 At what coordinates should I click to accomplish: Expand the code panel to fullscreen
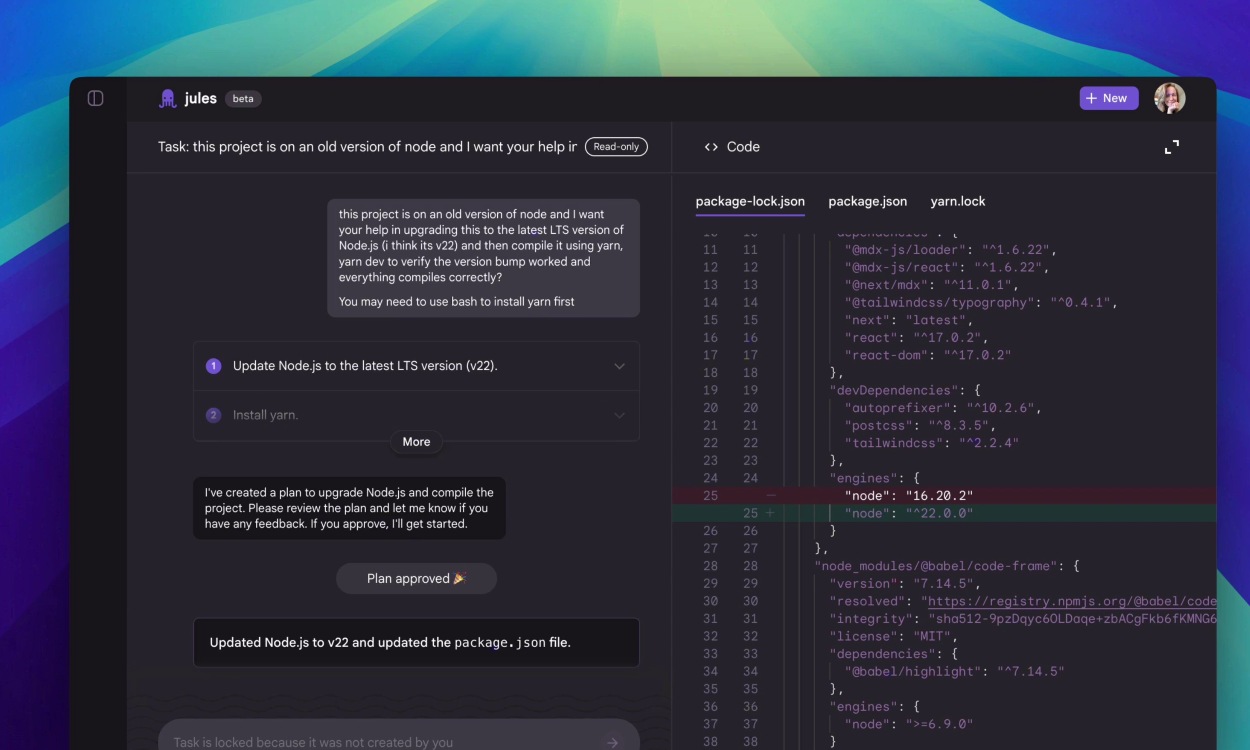(1172, 145)
